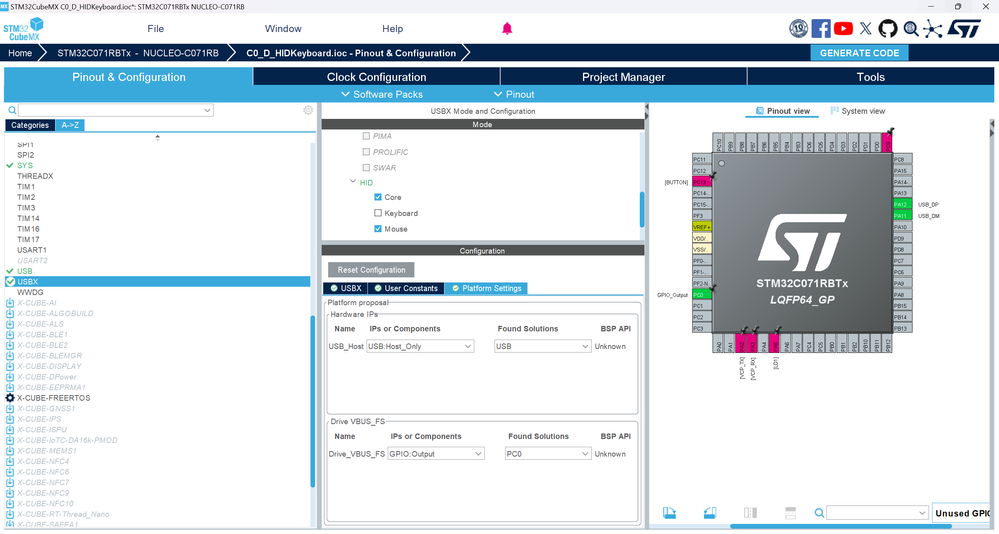Expand the Pinout dropdown menu
The width and height of the screenshot is (999, 534).
[x=514, y=94]
